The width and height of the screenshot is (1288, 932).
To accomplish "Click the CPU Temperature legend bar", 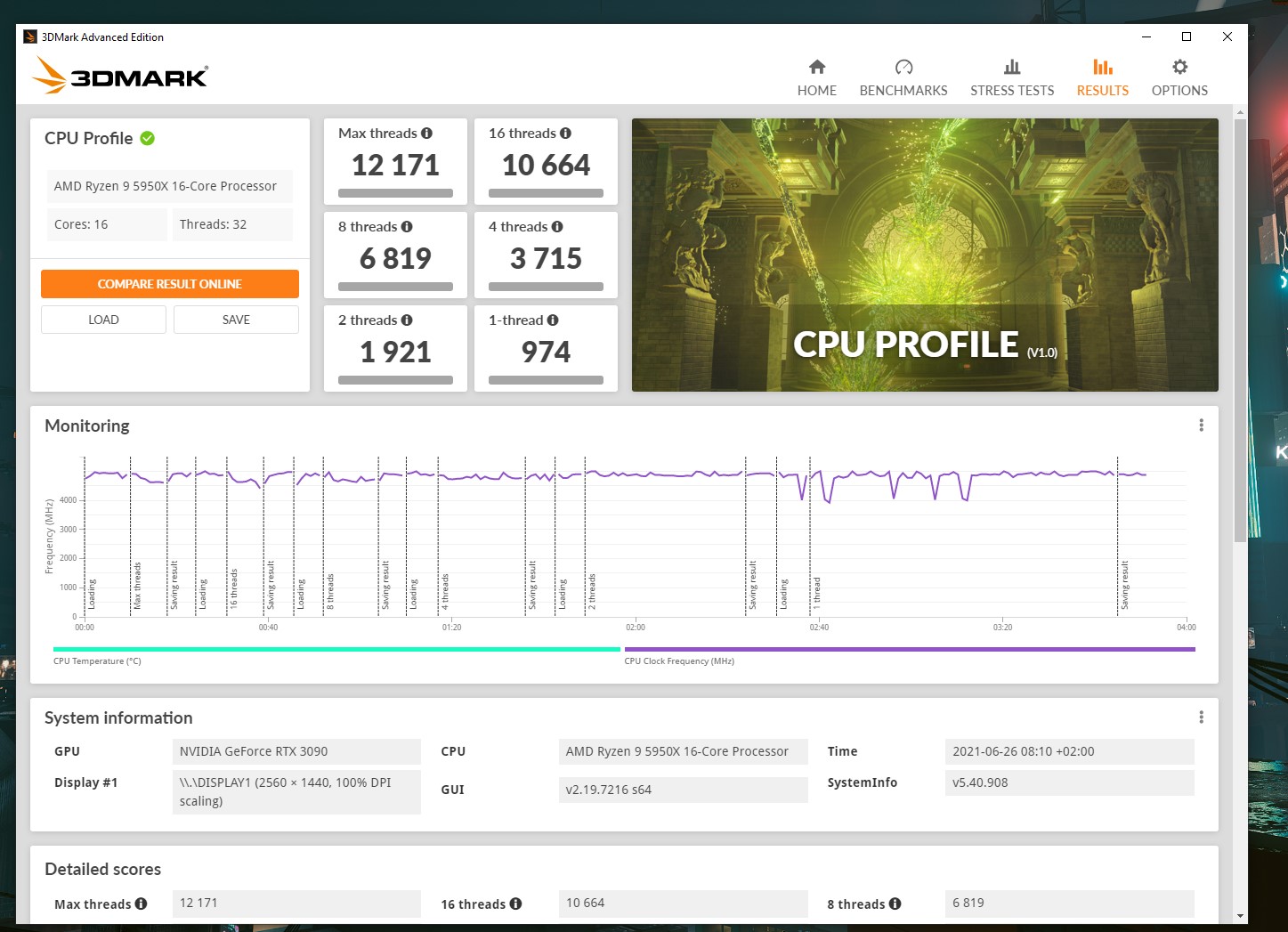I will click(336, 650).
